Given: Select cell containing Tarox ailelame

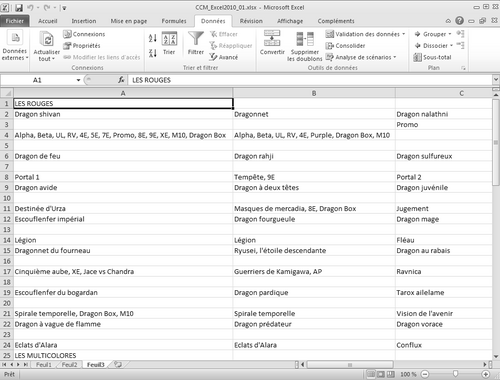Looking at the screenshot, I should (444, 292).
